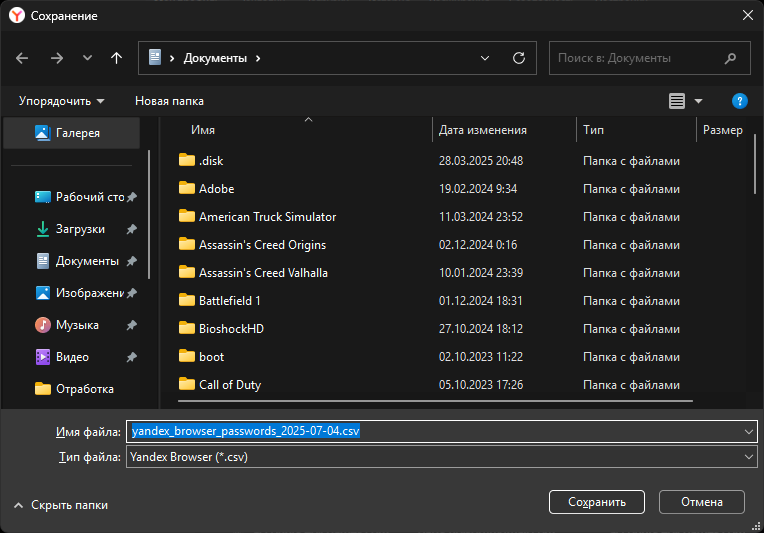Screen dimensions: 764x533
Task: Select the boot folder
Action: pos(211,357)
